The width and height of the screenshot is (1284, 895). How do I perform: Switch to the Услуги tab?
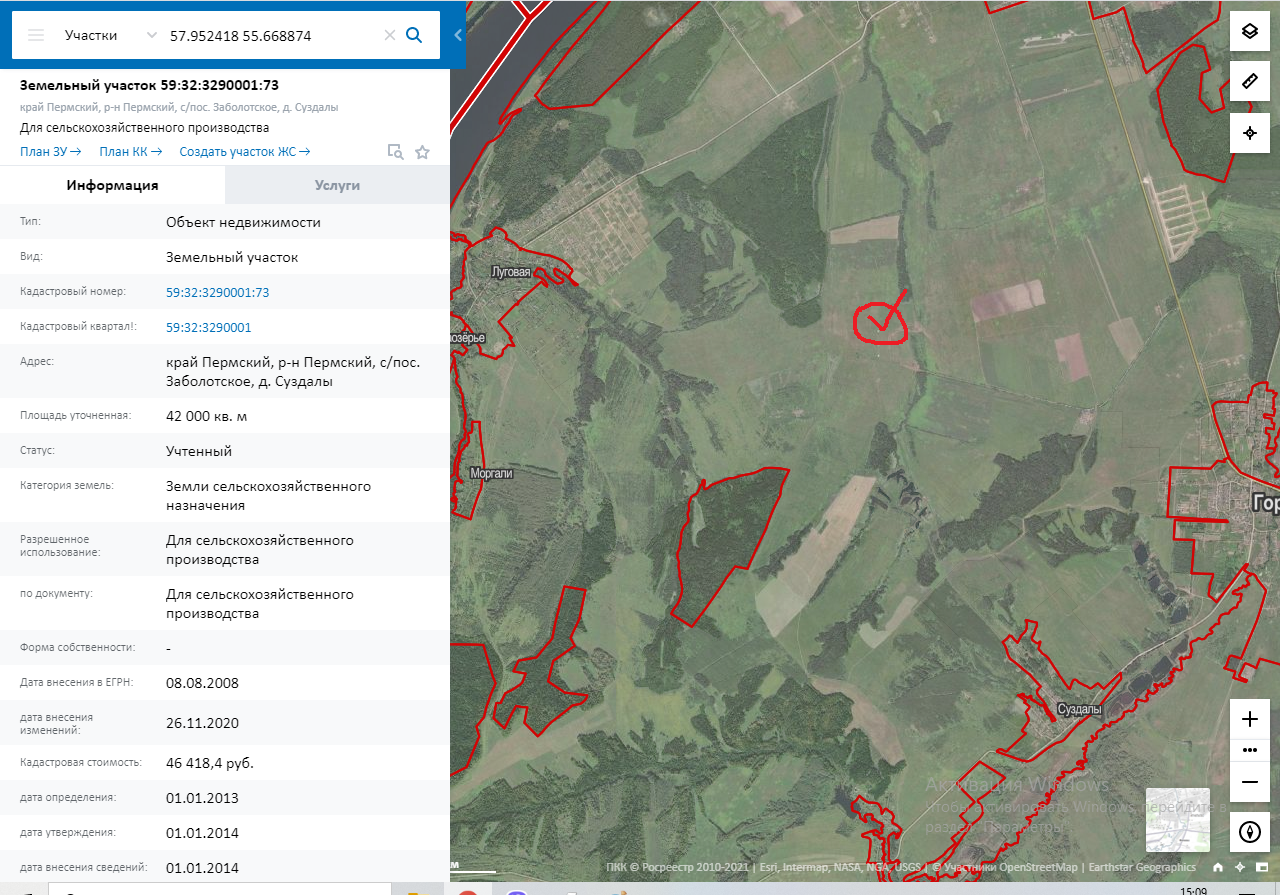337,185
